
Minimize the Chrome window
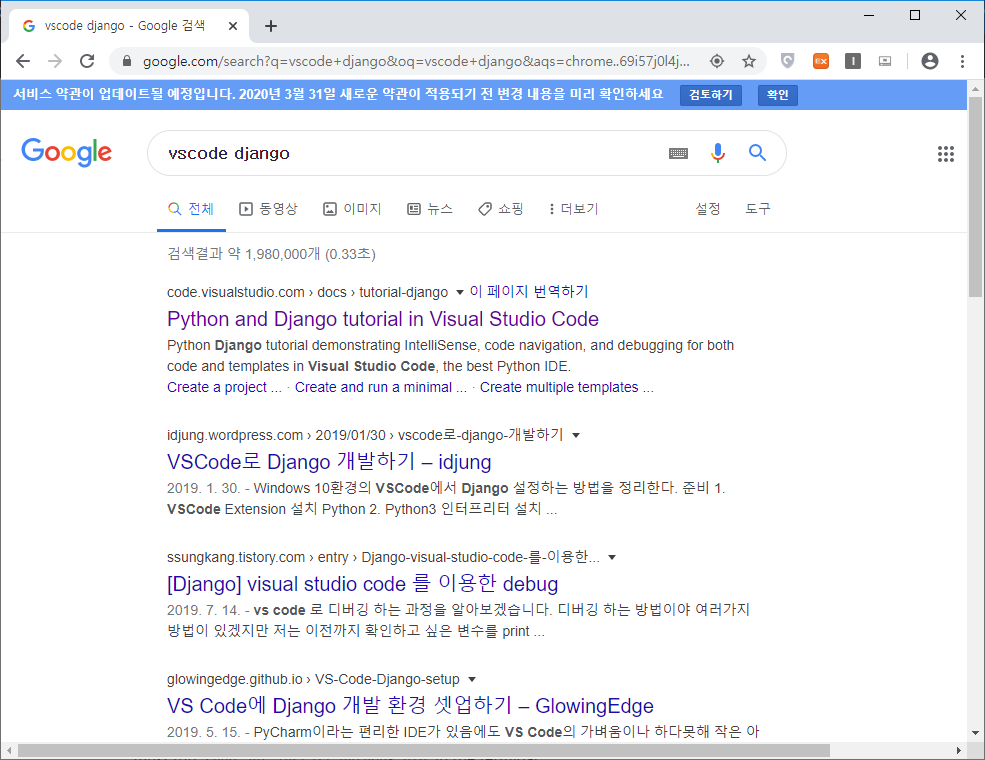(x=869, y=15)
